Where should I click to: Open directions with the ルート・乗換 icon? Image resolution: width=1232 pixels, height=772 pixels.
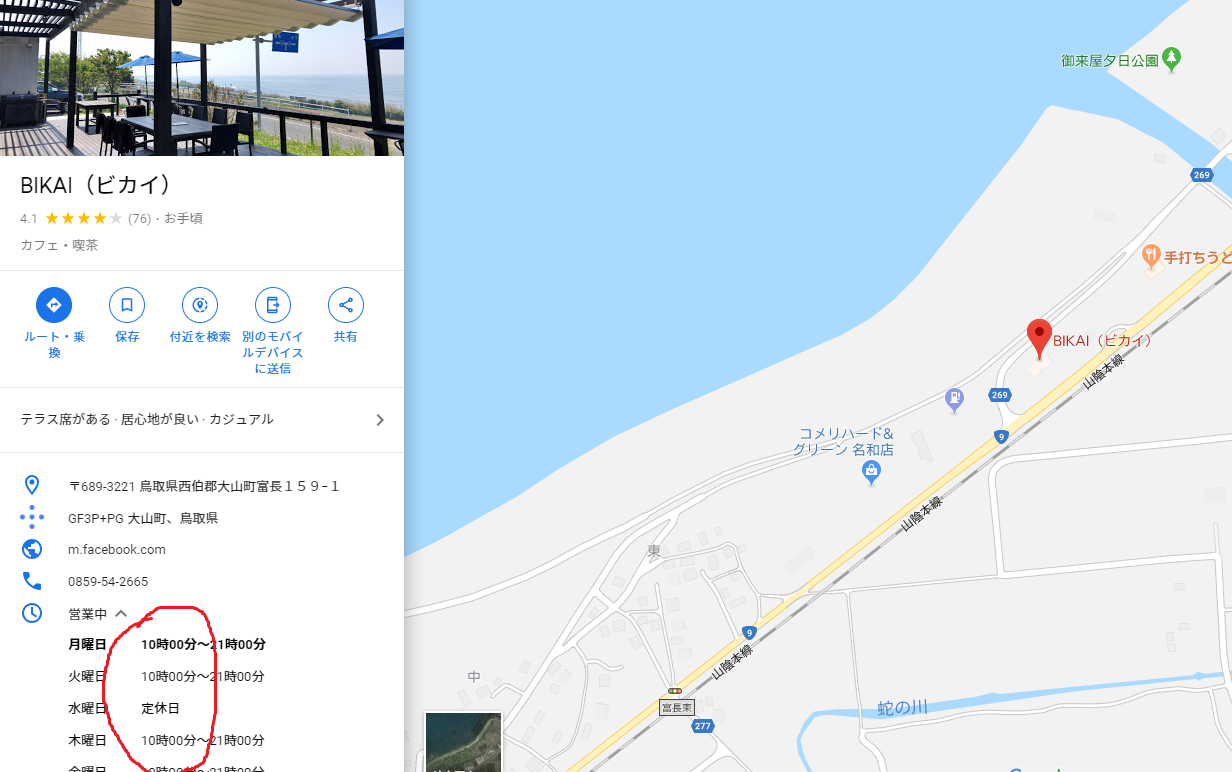(x=54, y=304)
